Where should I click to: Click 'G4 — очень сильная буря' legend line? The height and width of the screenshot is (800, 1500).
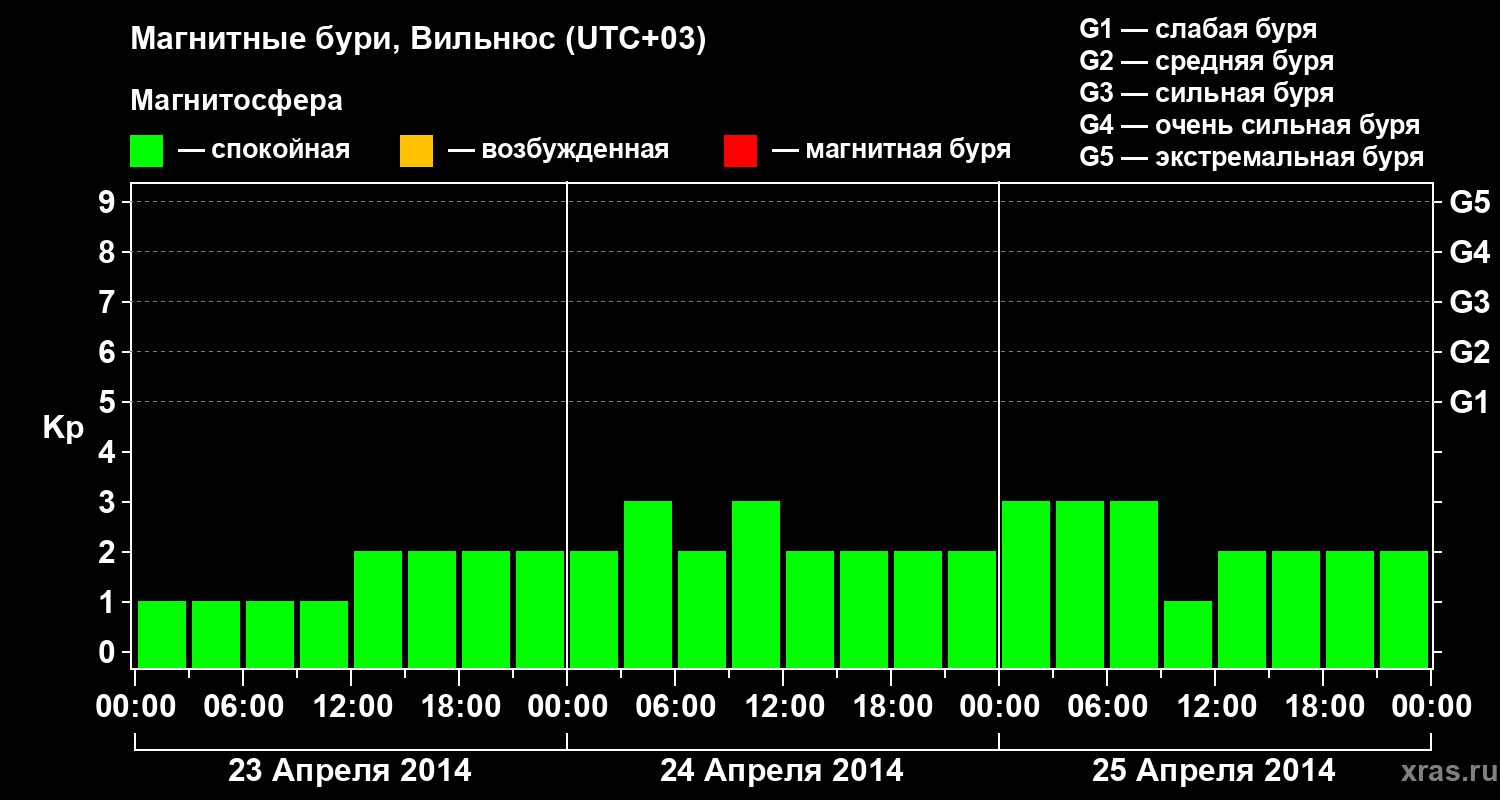[x=1250, y=125]
